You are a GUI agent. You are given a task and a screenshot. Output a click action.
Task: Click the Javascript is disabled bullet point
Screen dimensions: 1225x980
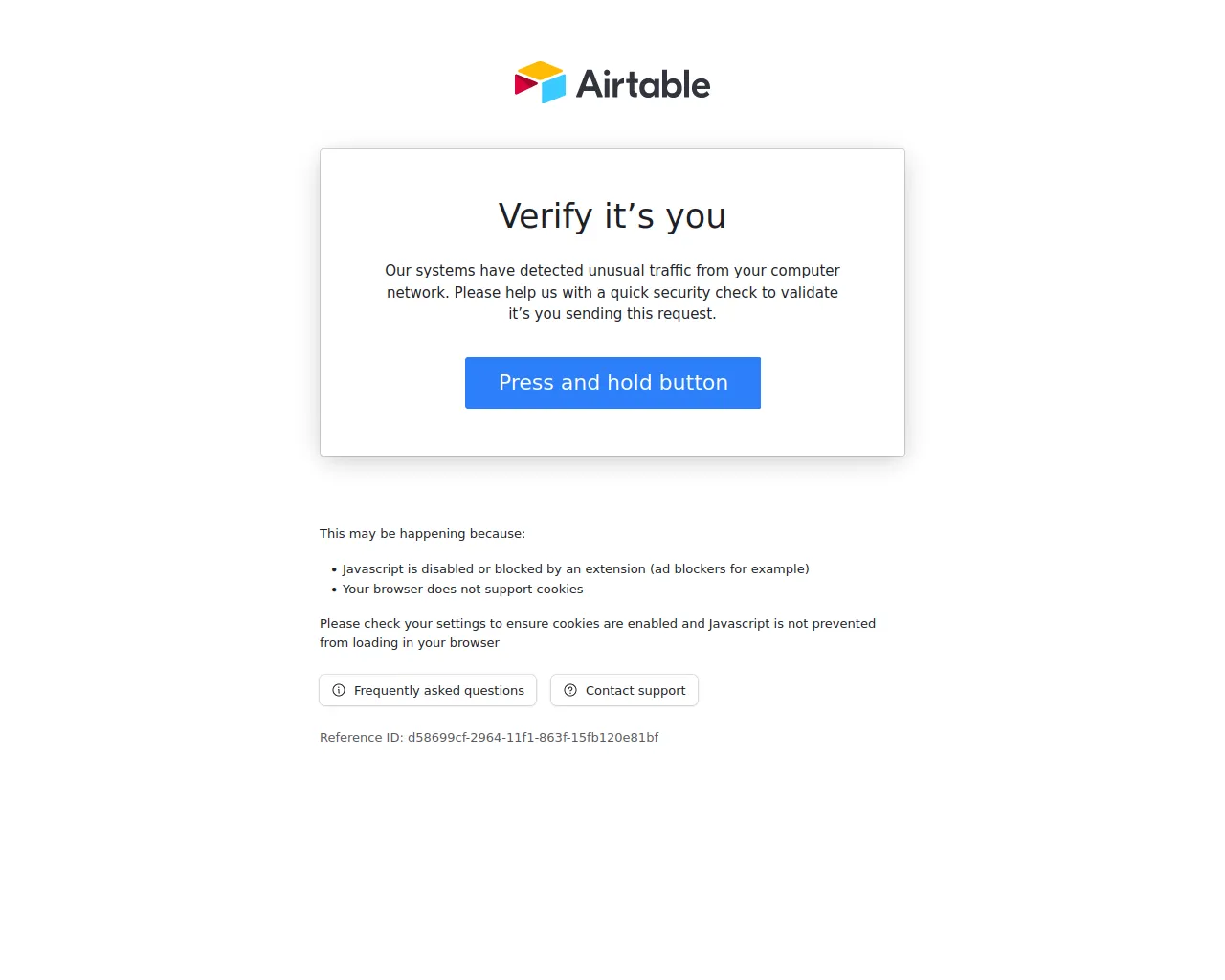493,569
